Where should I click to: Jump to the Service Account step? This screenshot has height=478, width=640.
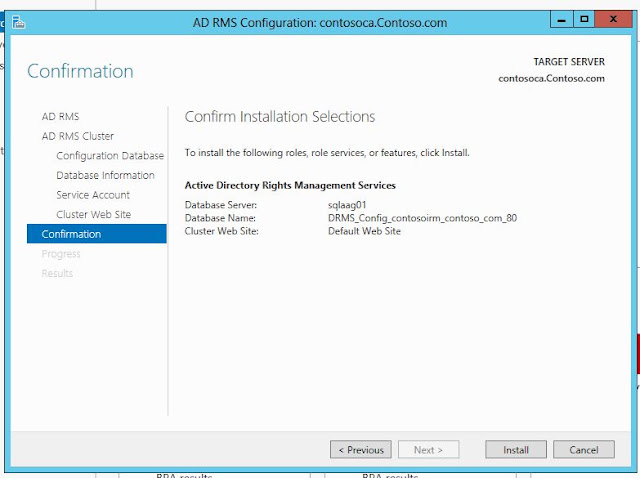(x=93, y=195)
